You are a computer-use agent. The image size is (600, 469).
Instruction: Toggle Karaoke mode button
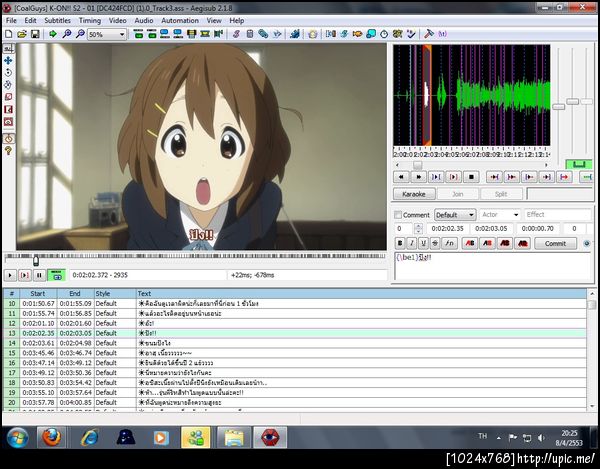click(414, 194)
